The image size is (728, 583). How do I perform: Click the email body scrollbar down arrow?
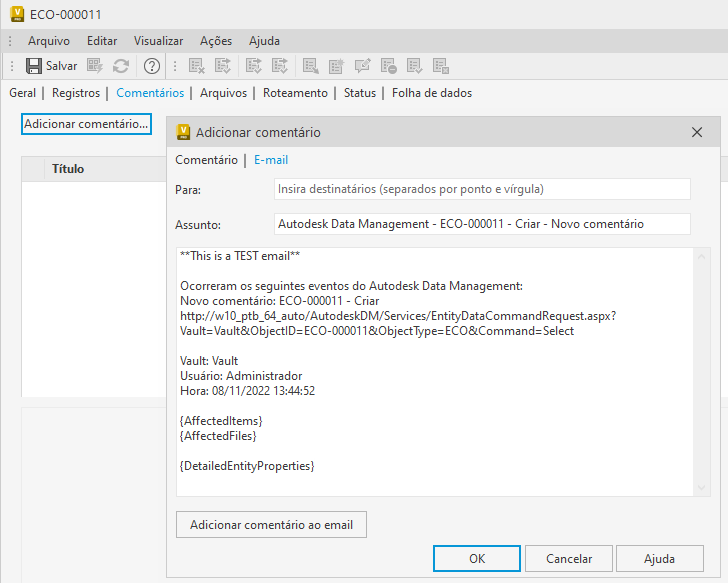[702, 487]
